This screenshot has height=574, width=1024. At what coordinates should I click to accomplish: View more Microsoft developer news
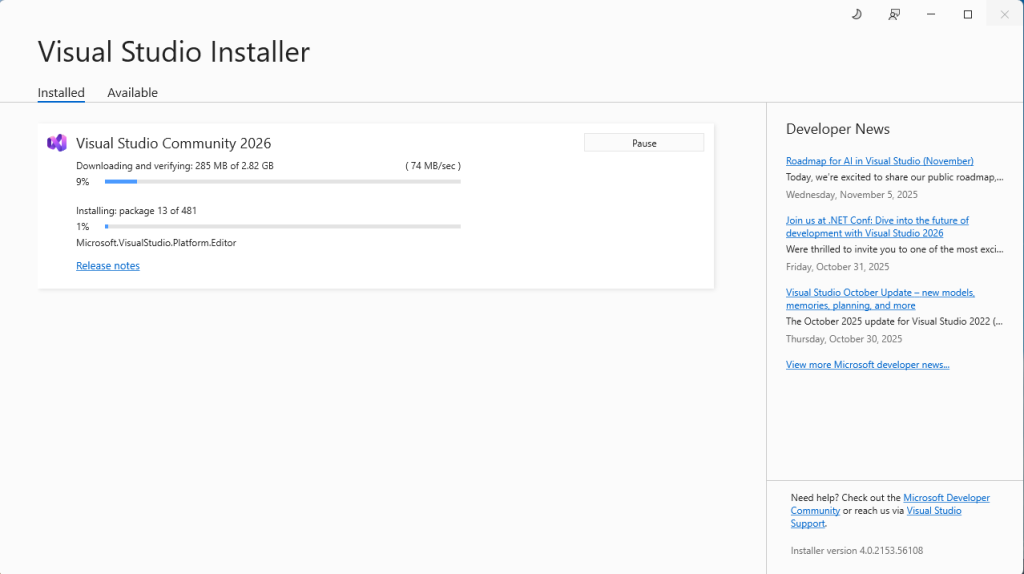point(867,365)
